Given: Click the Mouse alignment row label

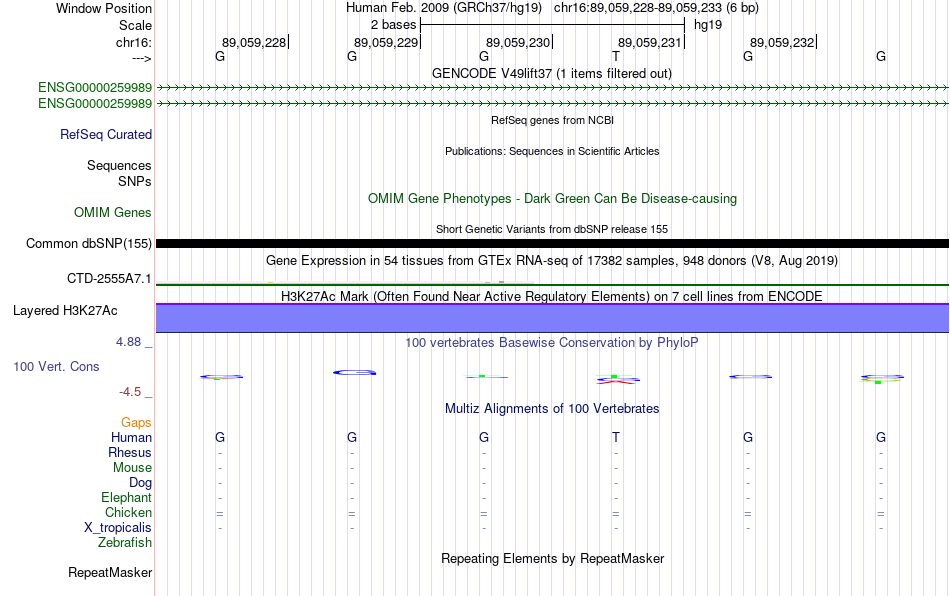Looking at the screenshot, I should click(133, 468).
